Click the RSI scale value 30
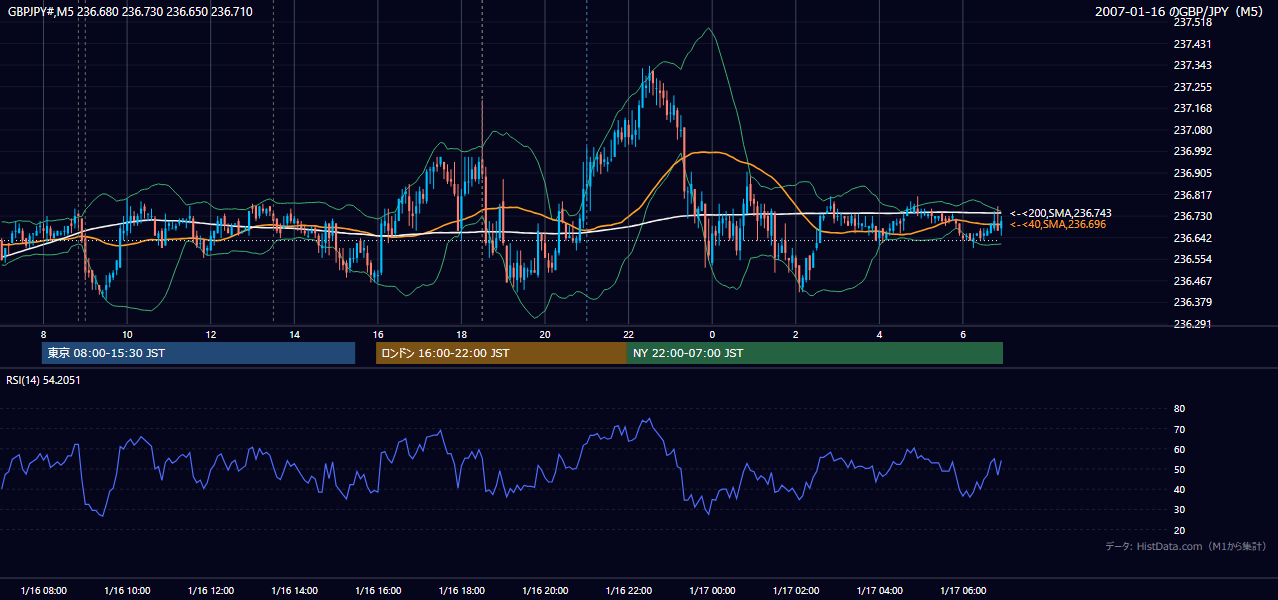1278x600 pixels. (1179, 510)
